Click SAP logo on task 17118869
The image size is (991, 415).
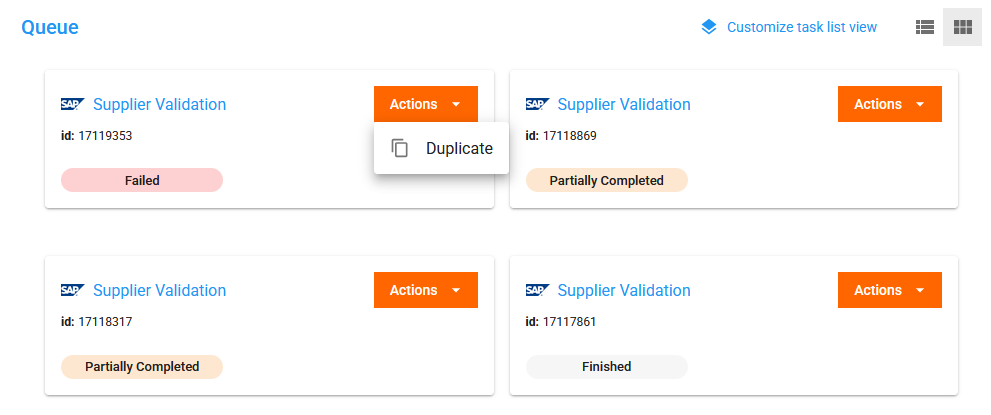coord(537,104)
